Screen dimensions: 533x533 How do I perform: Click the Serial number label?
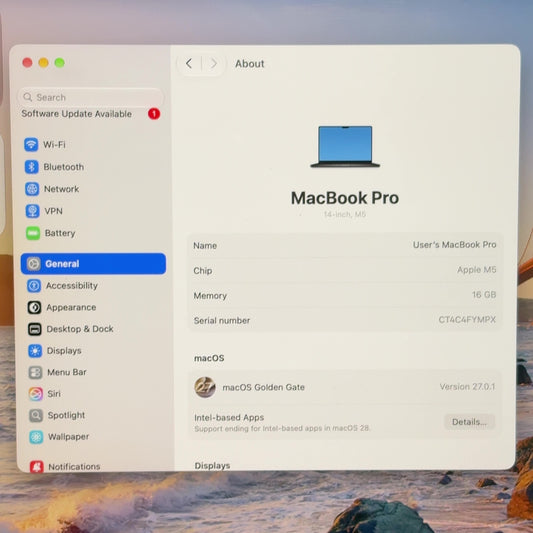point(222,321)
